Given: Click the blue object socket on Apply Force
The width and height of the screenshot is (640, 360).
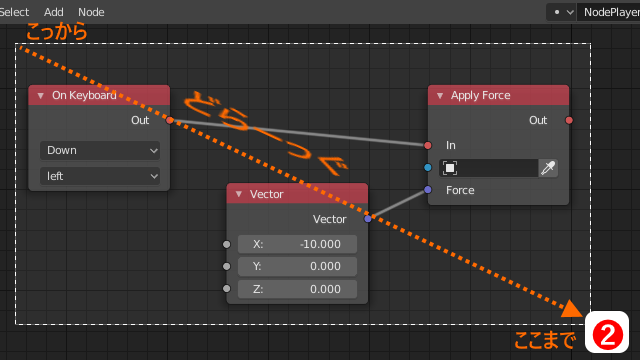Looking at the screenshot, I should 428,167.
